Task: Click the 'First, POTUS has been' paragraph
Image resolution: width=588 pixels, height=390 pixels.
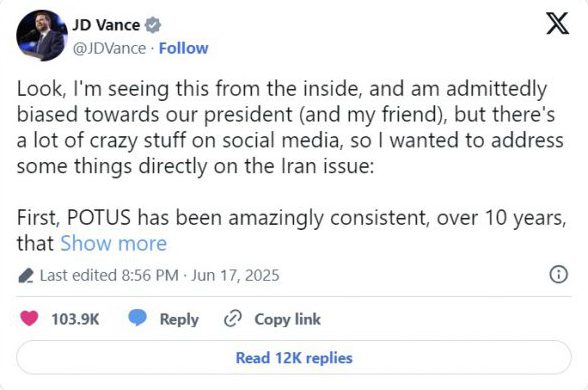Action: [x=291, y=230]
